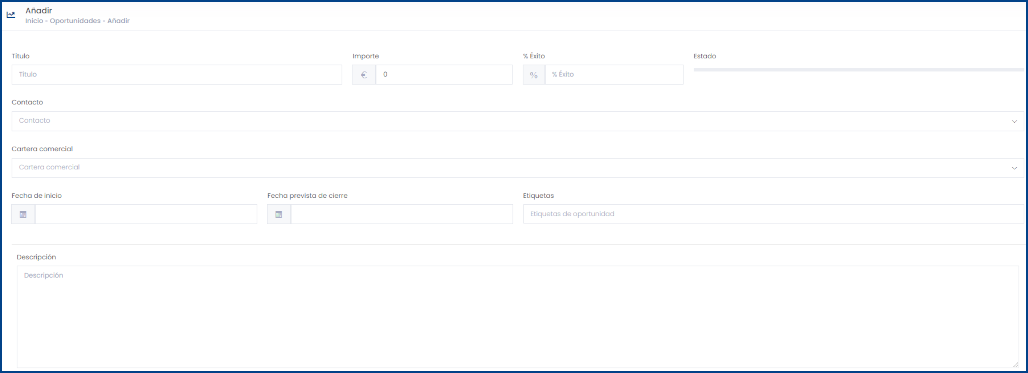Expand the Contacto dropdown arrow
Image resolution: width=1028 pixels, height=373 pixels.
[x=1014, y=121]
